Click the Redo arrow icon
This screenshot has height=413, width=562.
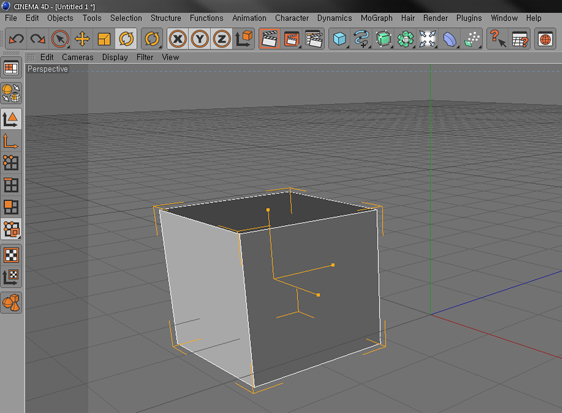coord(38,39)
